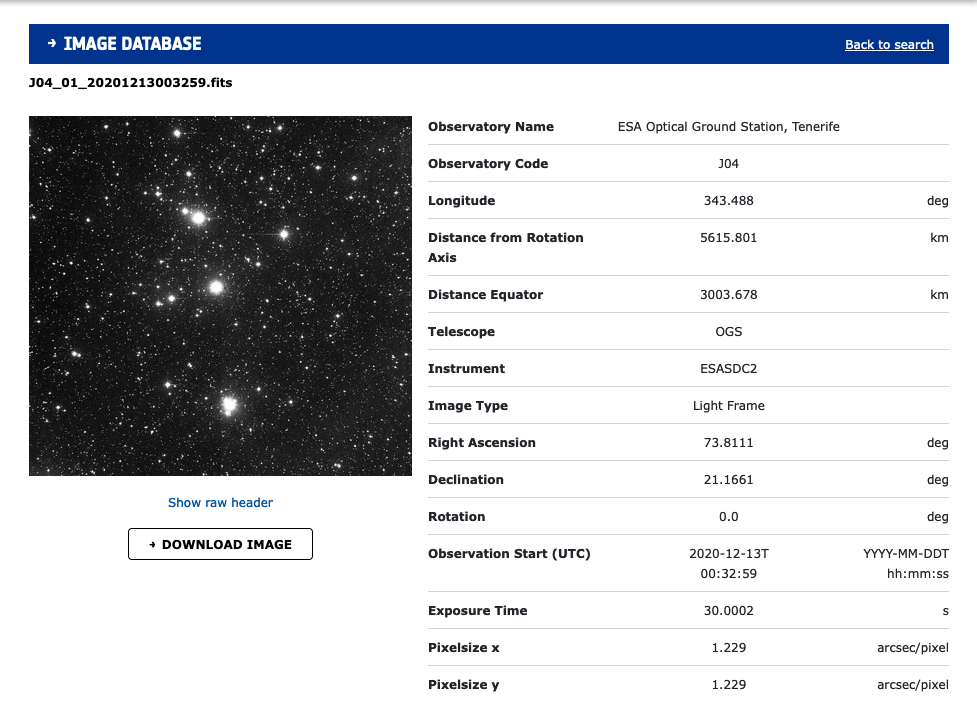
Task: Select the Right Ascension value 73.8111
Action: 728,443
